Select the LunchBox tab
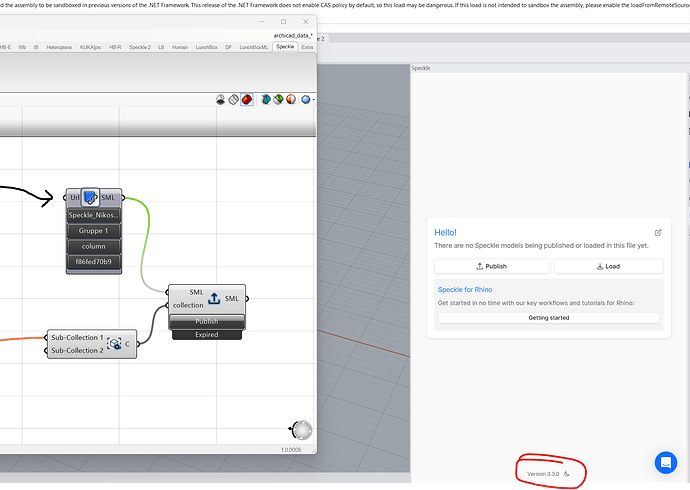 tap(207, 47)
